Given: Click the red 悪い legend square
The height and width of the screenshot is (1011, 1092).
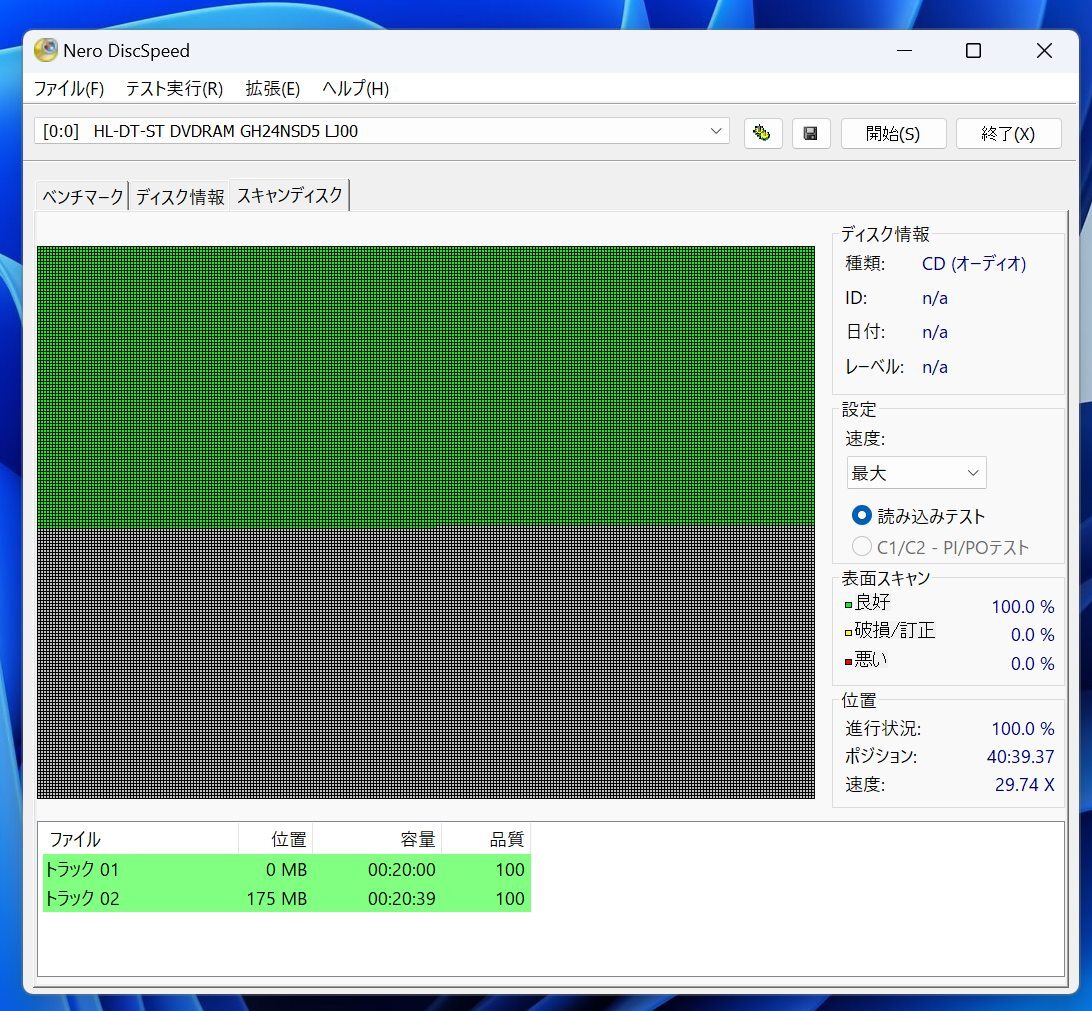Looking at the screenshot, I should pos(849,661).
